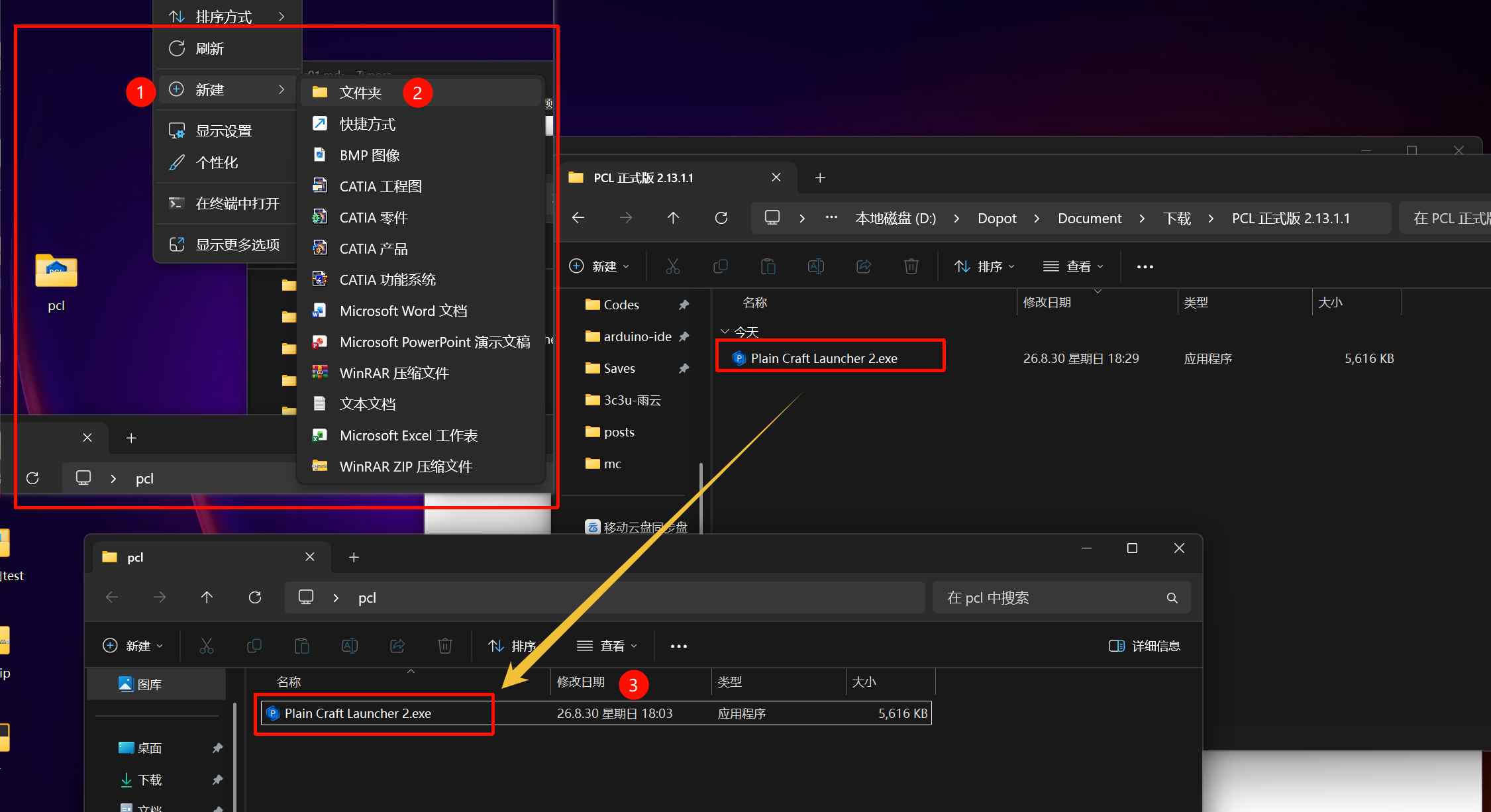
Task: Click the Delete trash icon in PCL 正式版 toolbar
Action: point(911,266)
